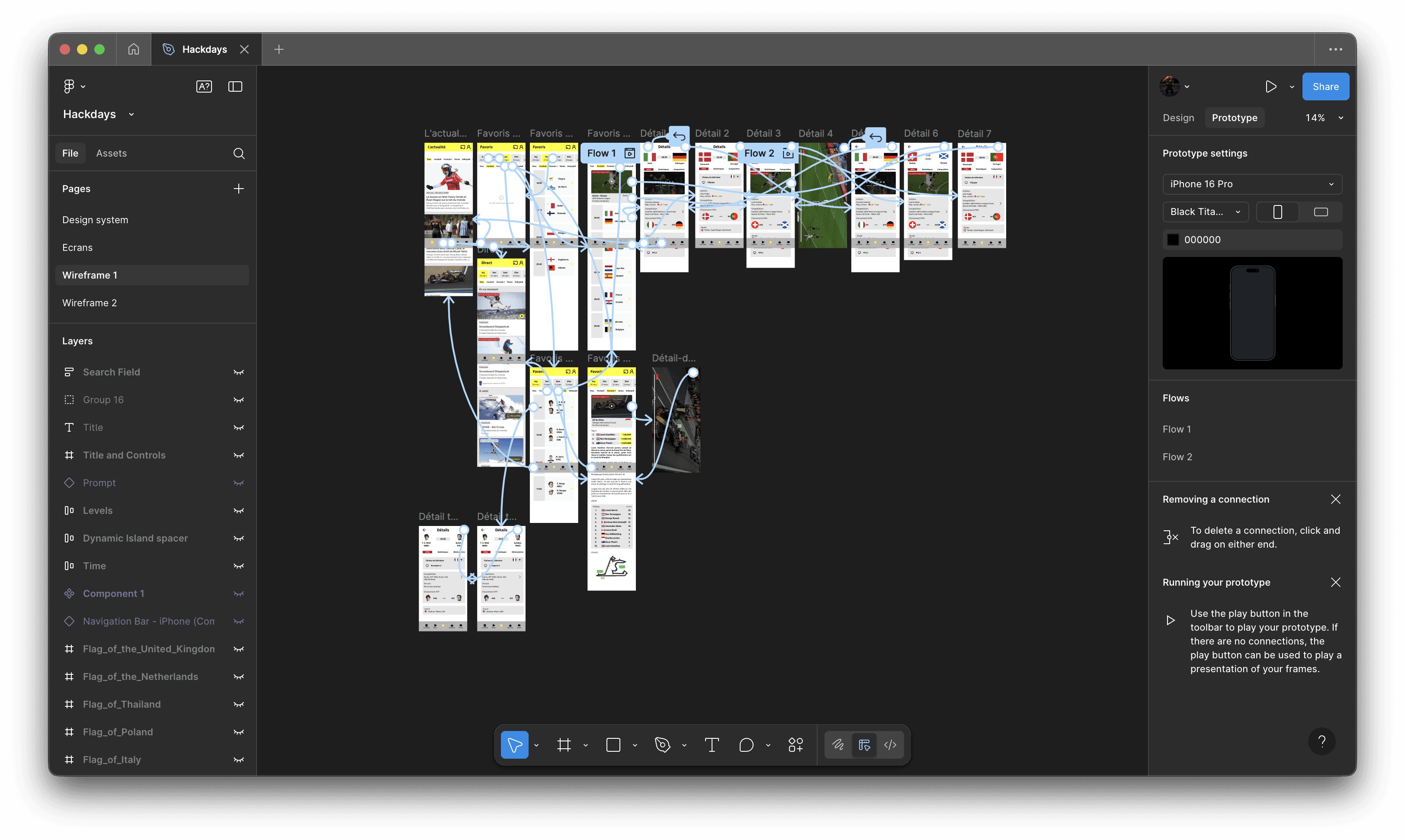This screenshot has width=1405, height=840.
Task: Switch to Dev Mode code icon
Action: point(890,745)
